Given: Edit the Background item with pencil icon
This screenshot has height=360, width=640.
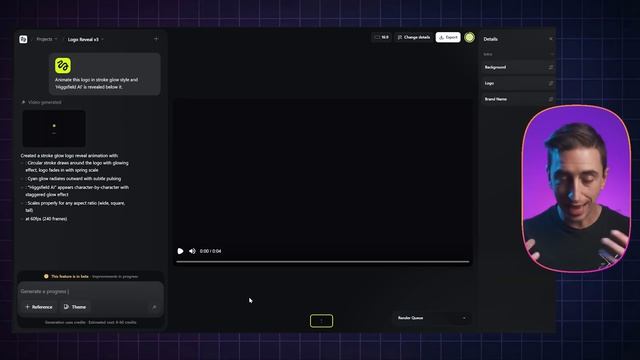Looking at the screenshot, I should pos(551,67).
